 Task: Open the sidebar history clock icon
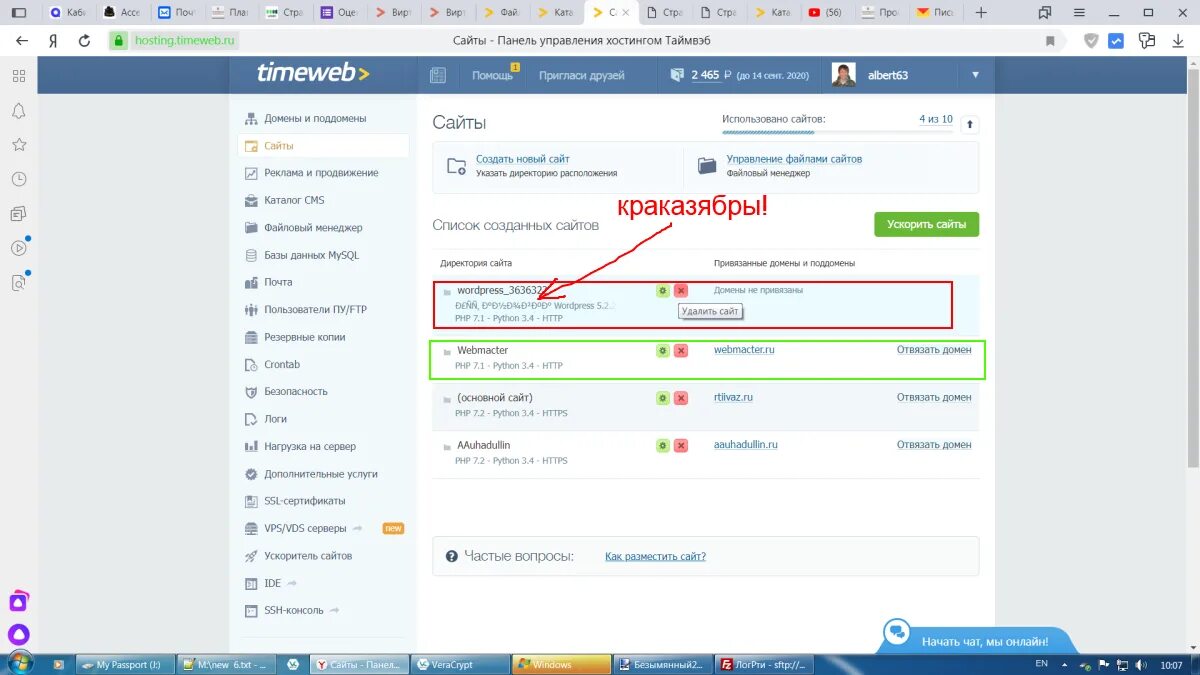click(x=19, y=179)
